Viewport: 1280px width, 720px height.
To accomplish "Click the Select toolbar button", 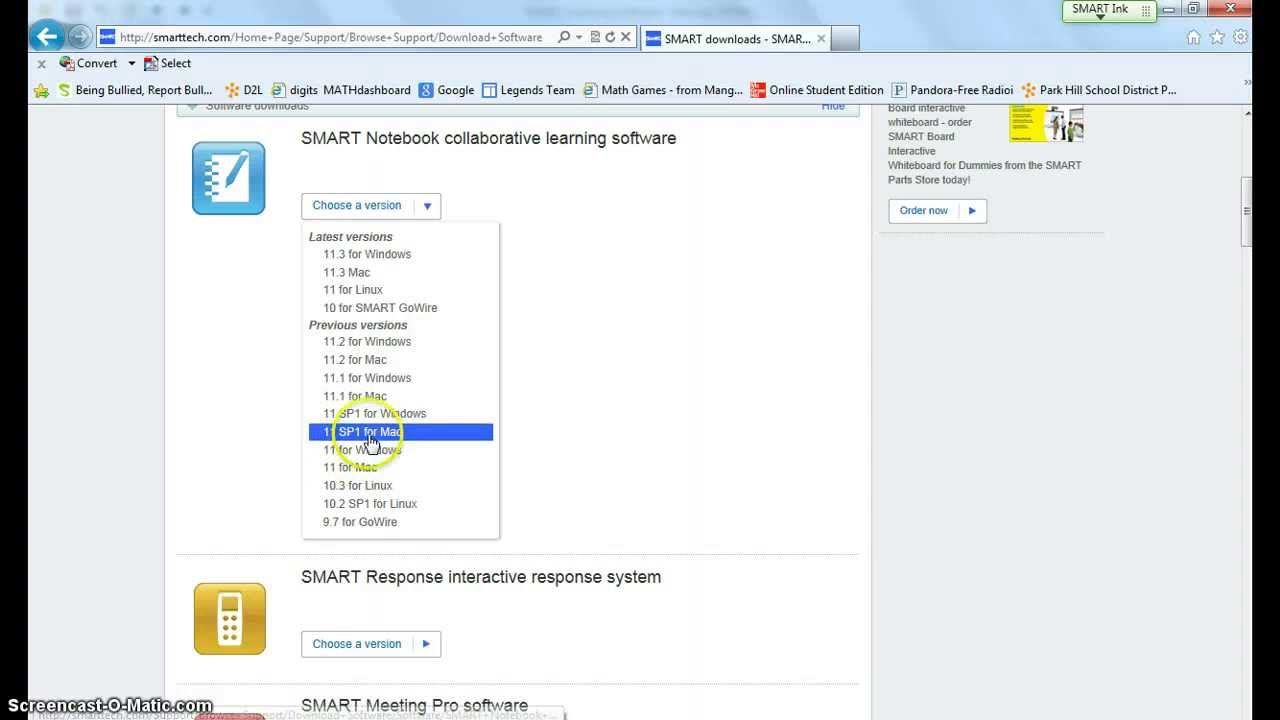I will pos(167,63).
